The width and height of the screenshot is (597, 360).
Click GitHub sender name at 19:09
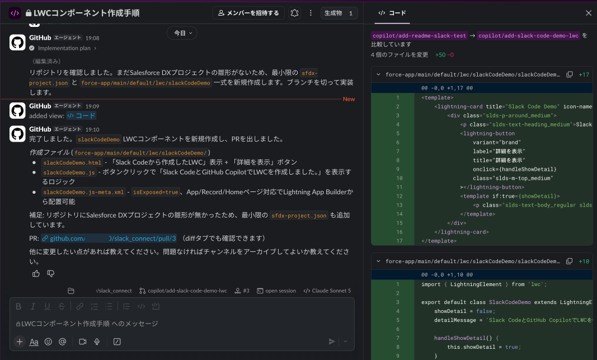click(40, 106)
